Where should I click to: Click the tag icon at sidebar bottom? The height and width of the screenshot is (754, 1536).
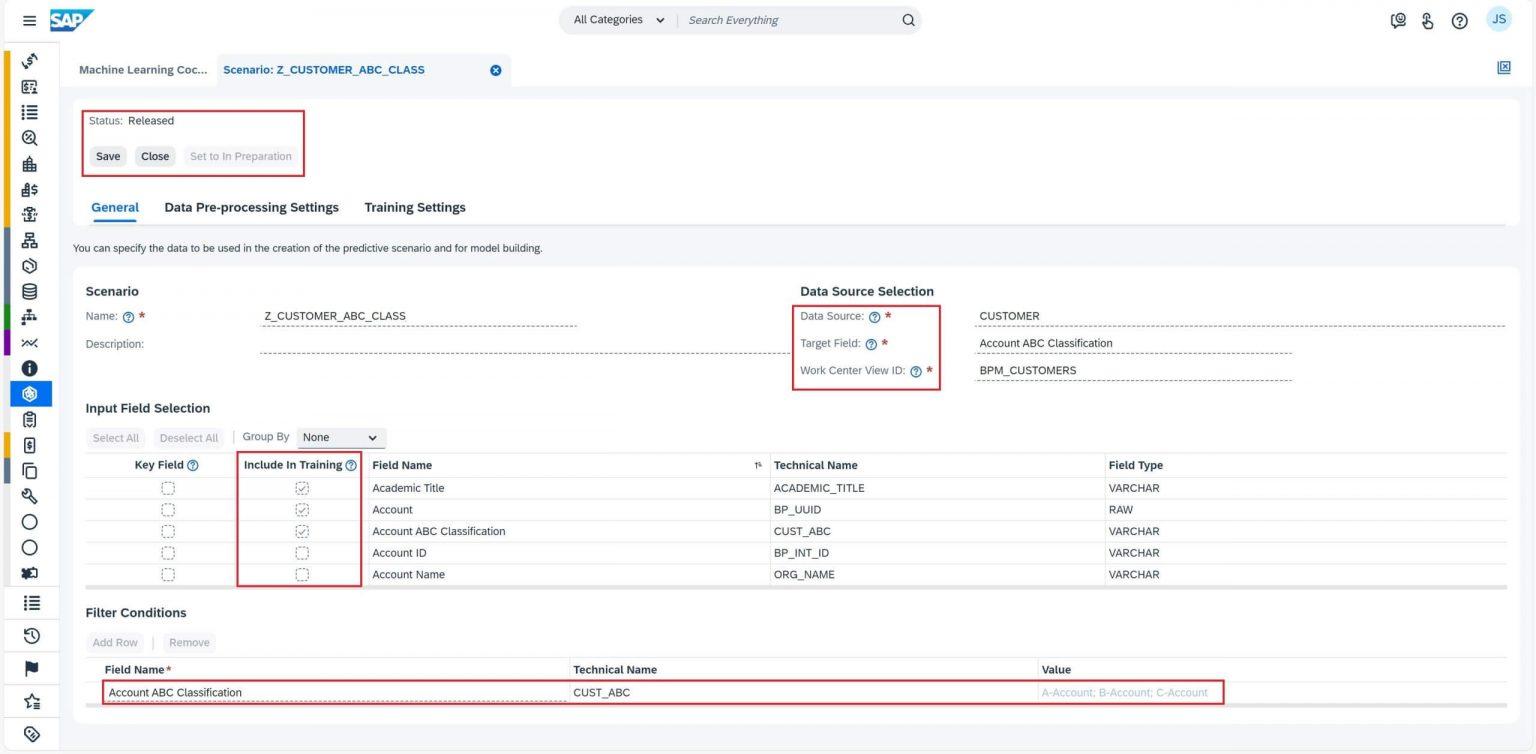point(29,732)
